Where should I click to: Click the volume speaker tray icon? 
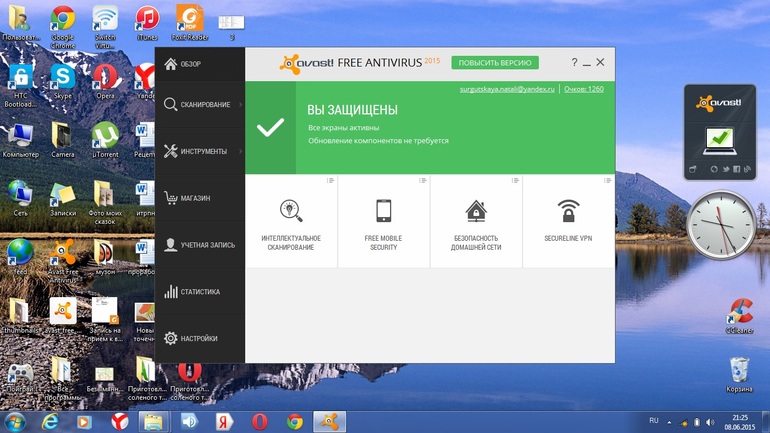pyautogui.click(x=710, y=422)
